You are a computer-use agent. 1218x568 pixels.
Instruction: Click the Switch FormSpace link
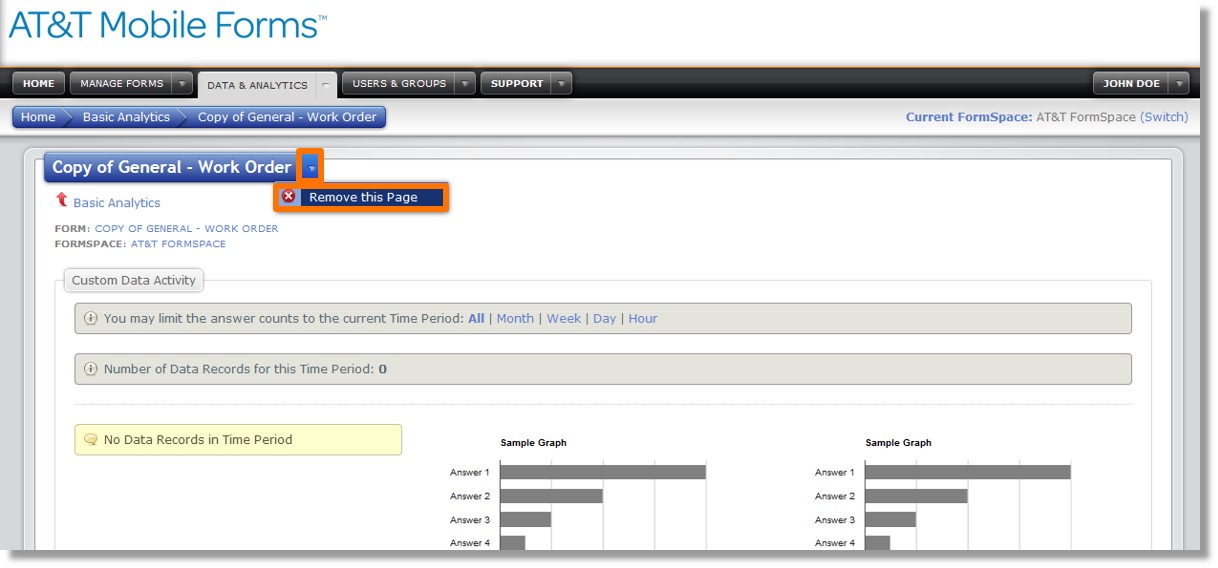[1164, 117]
